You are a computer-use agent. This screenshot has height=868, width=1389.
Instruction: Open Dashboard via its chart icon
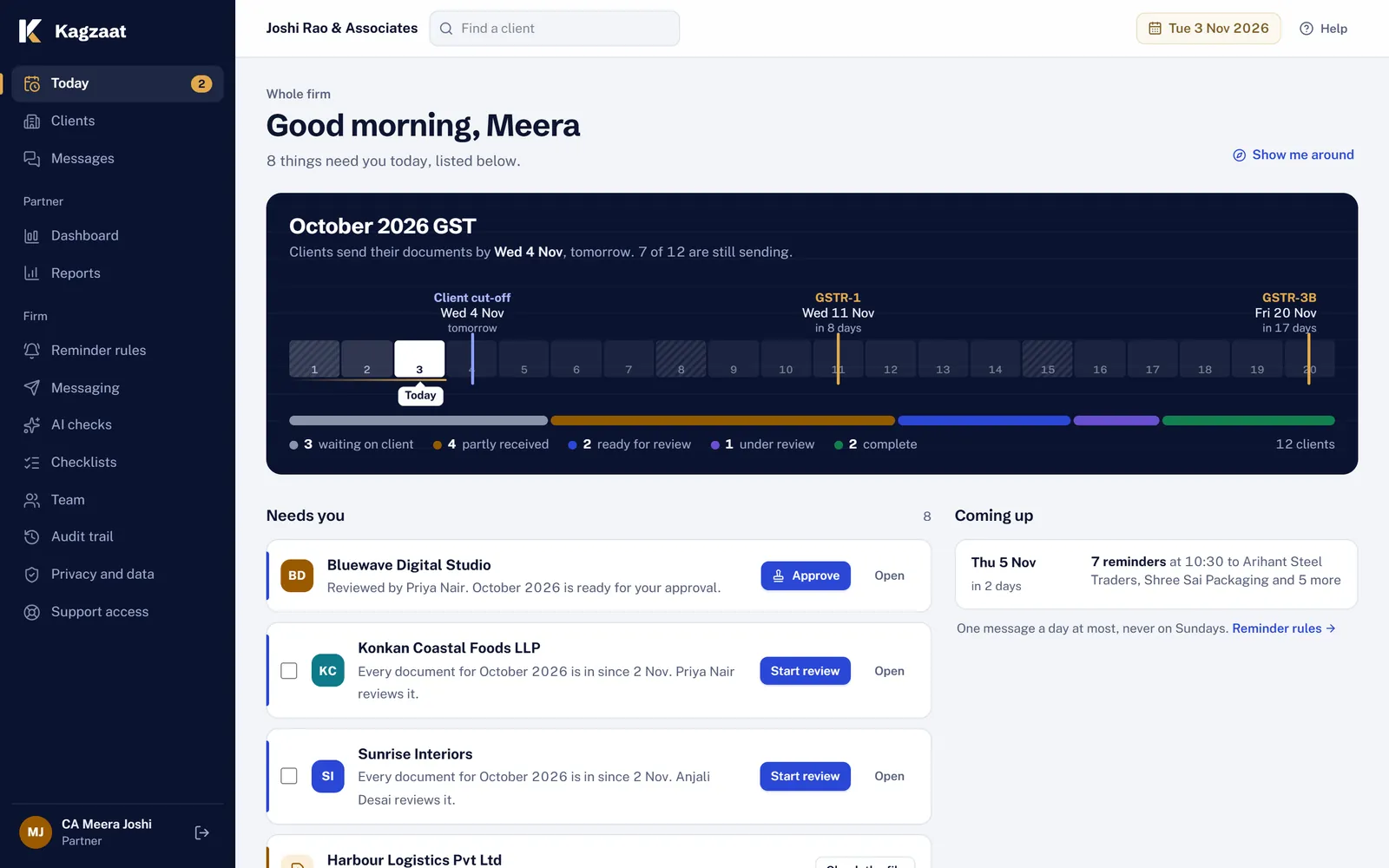coord(32,235)
